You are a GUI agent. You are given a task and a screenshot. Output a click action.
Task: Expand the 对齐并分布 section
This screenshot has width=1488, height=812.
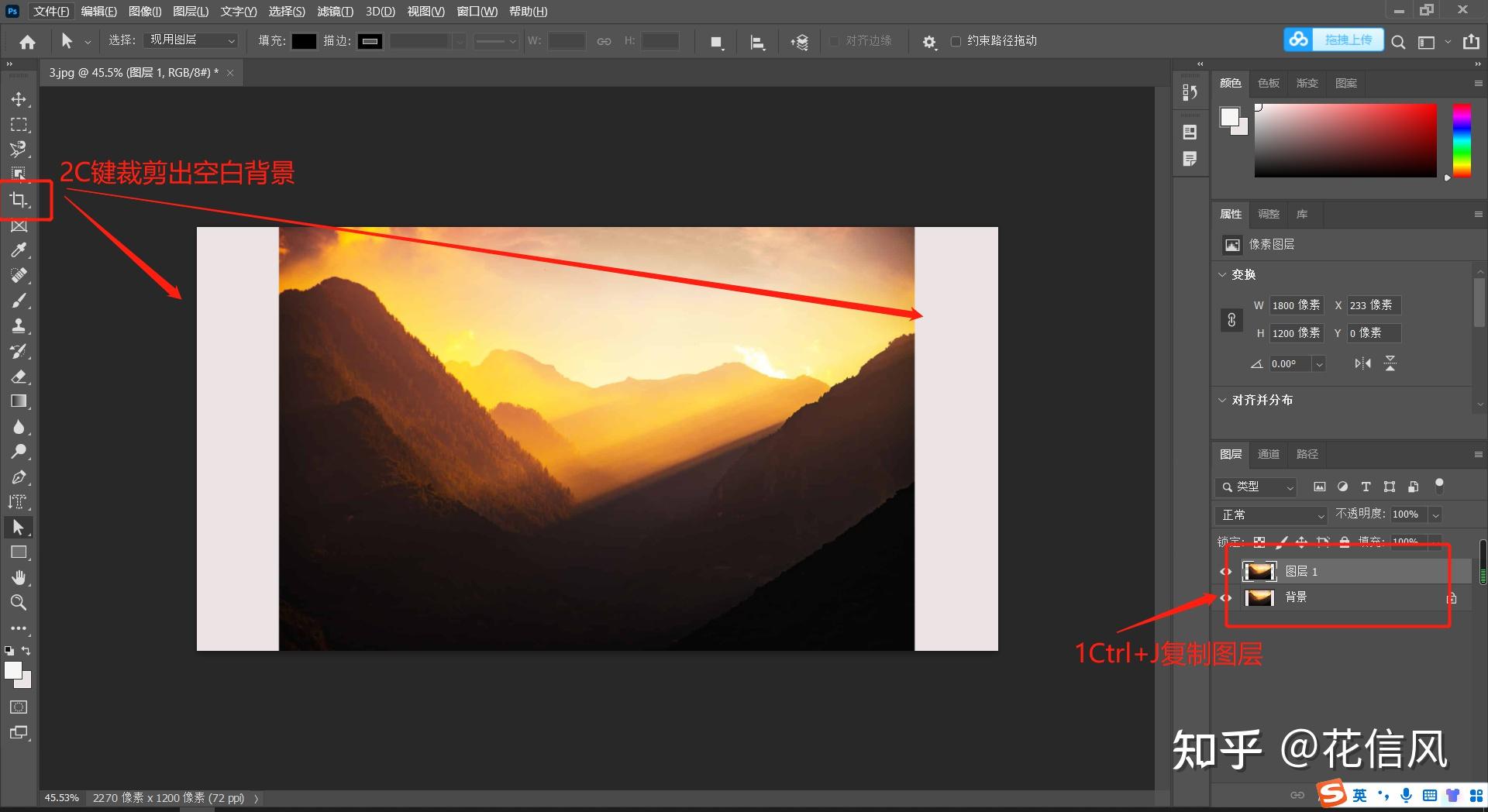point(1223,400)
